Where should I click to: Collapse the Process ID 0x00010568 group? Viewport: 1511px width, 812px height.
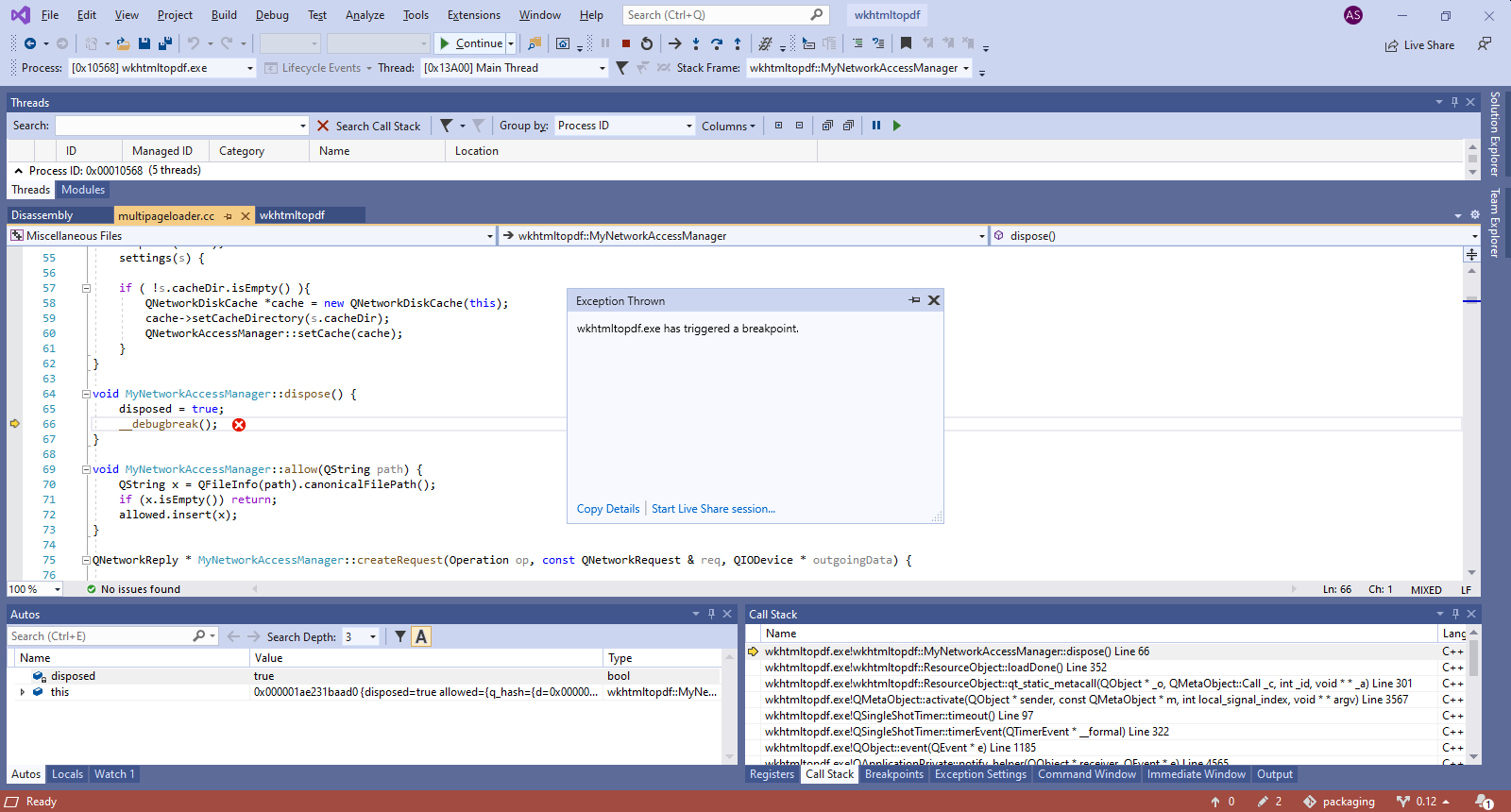click(x=18, y=171)
